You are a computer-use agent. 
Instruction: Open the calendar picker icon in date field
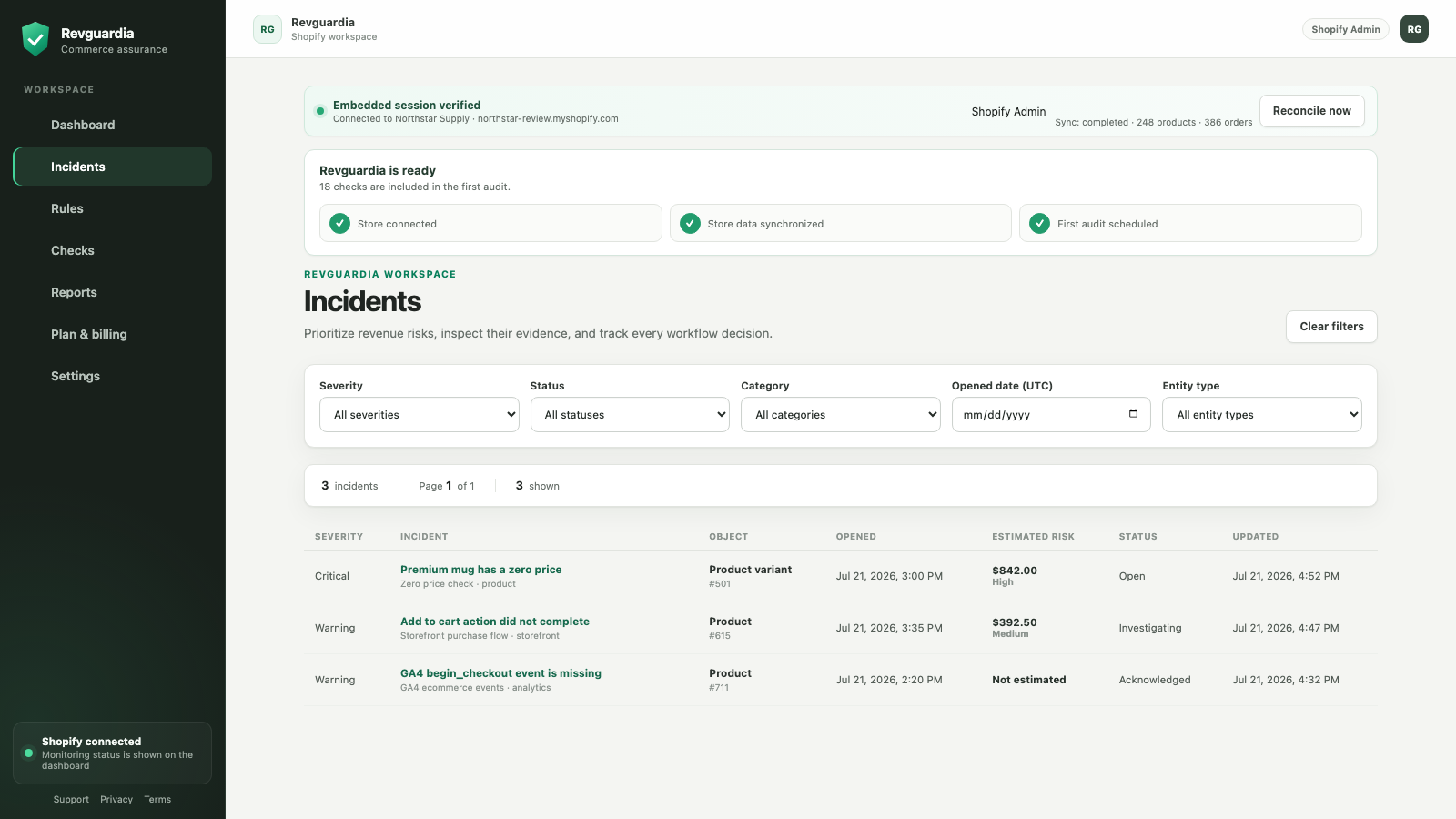[x=1133, y=414]
